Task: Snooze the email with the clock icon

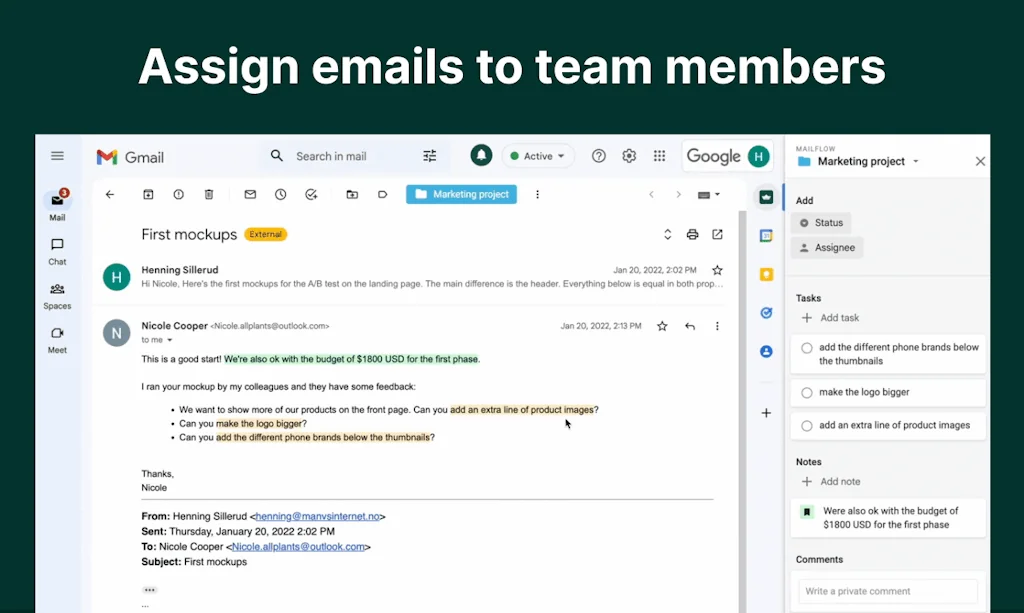Action: tap(280, 194)
